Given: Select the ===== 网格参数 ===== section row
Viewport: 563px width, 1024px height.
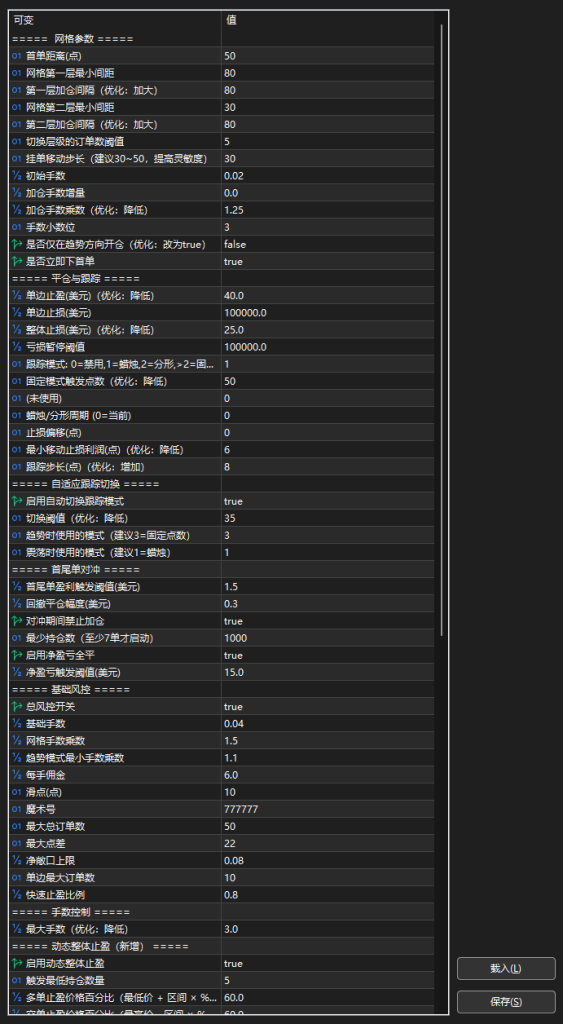Looking at the screenshot, I should (x=221, y=39).
